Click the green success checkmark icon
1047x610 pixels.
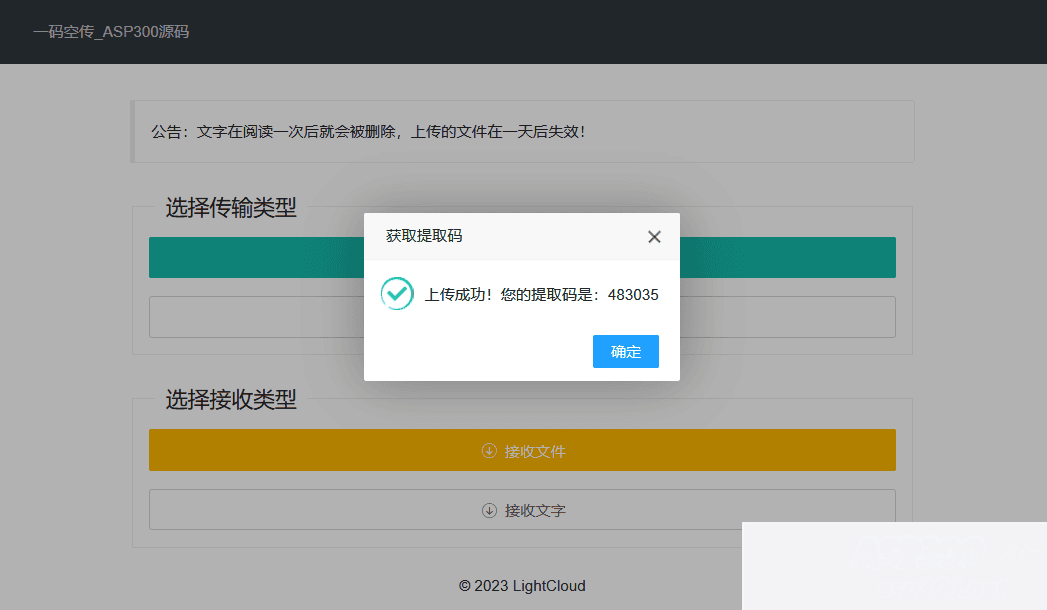[397, 294]
